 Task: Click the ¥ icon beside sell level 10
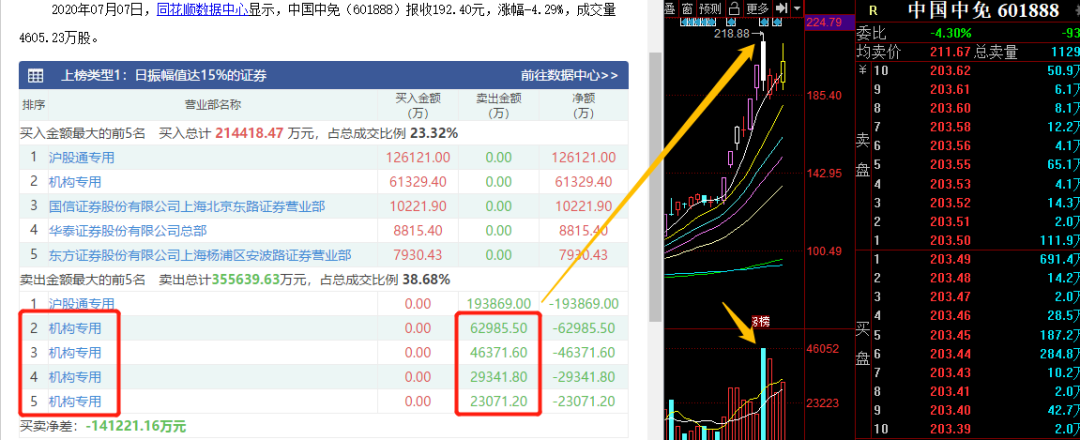[x=862, y=70]
